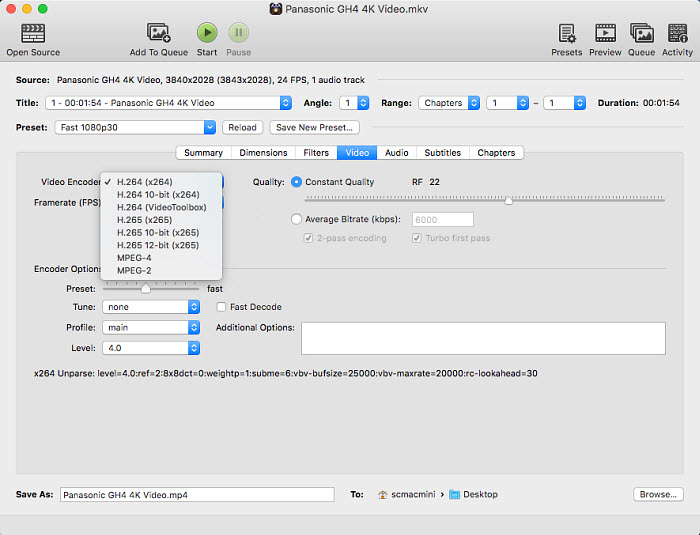Click the Desktop folder icon in destination path
700x535 pixels.
tap(454, 494)
